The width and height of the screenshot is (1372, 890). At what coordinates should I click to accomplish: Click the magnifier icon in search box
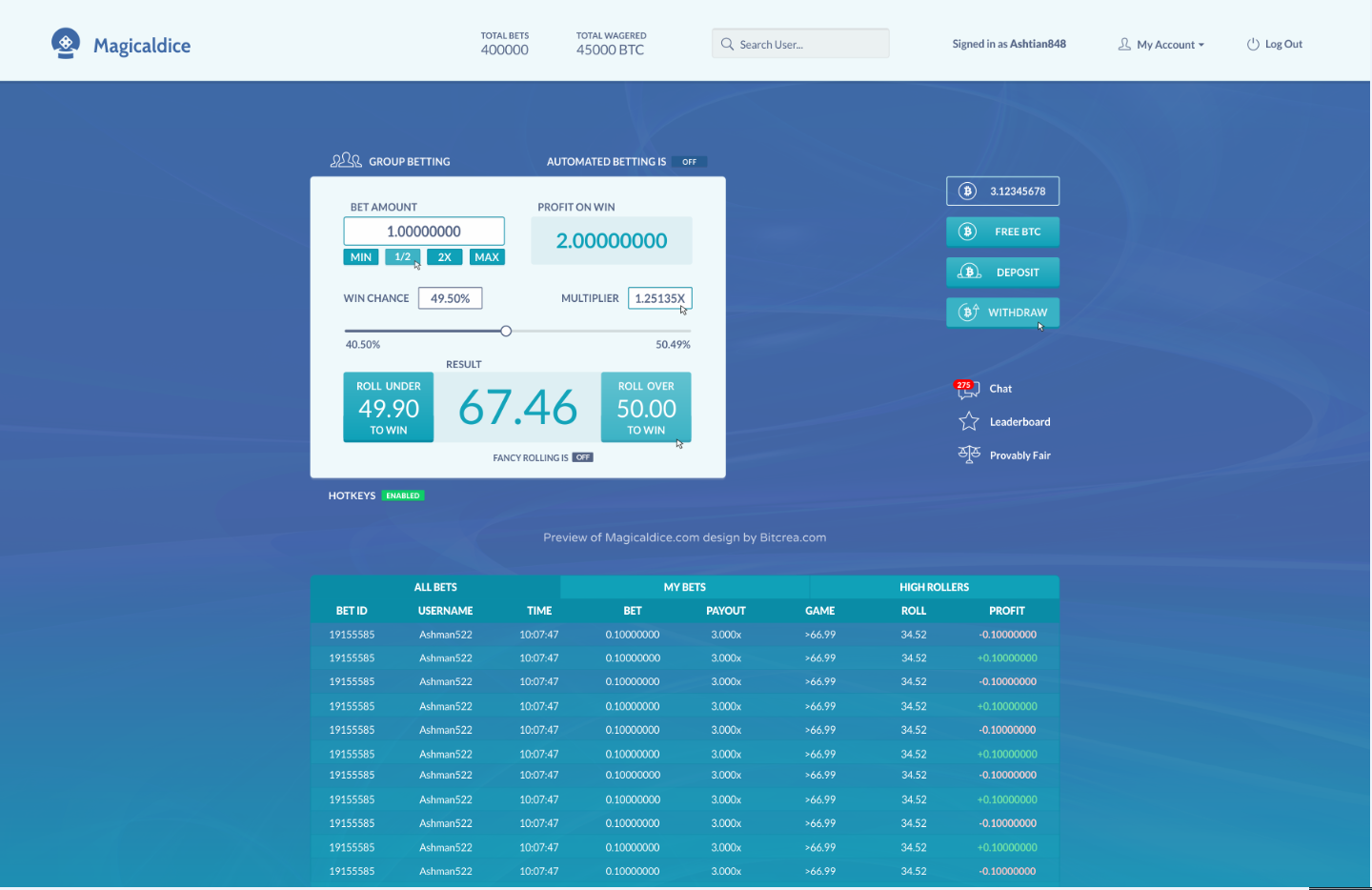click(727, 44)
